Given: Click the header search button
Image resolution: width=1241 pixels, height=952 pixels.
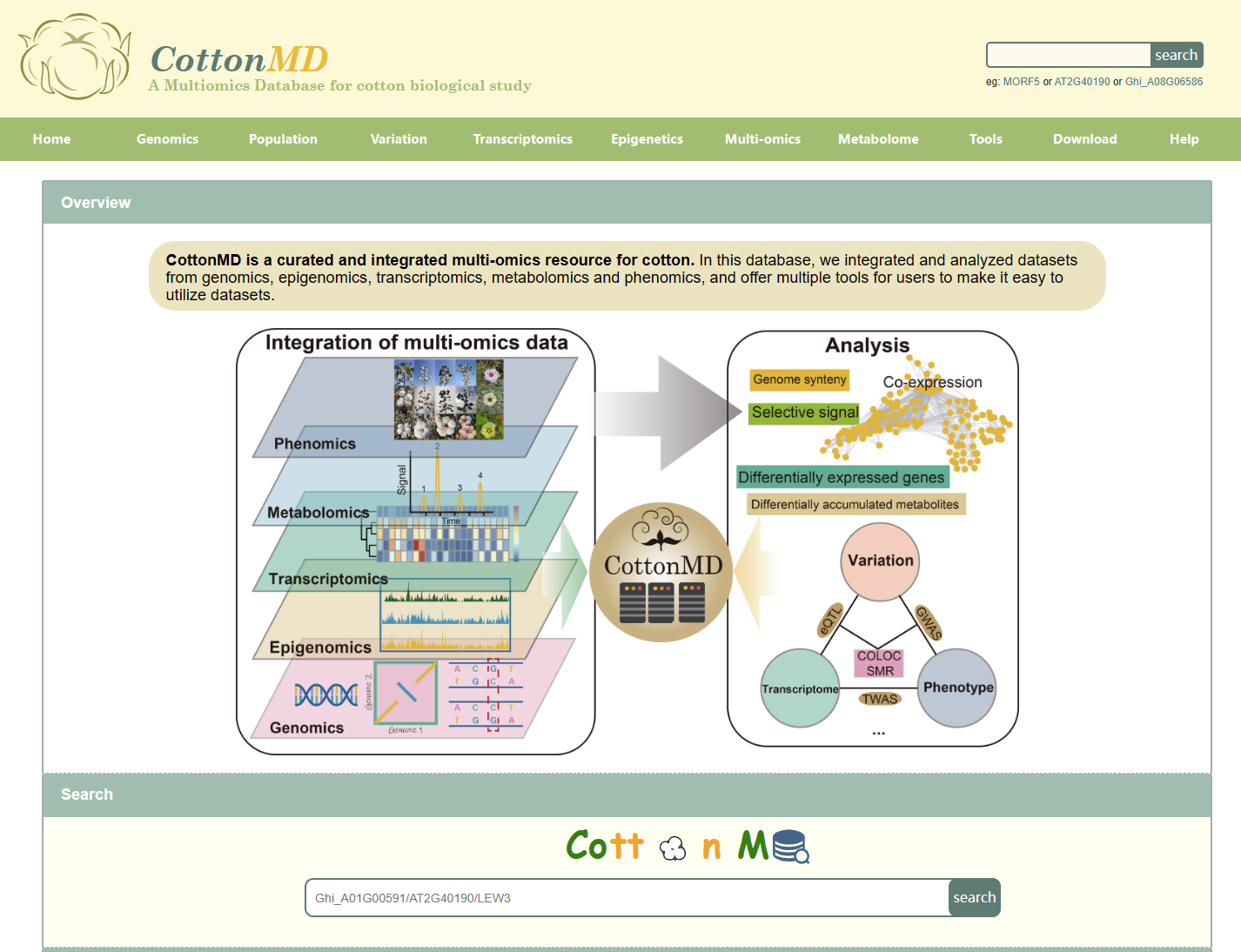Looking at the screenshot, I should [x=1177, y=55].
